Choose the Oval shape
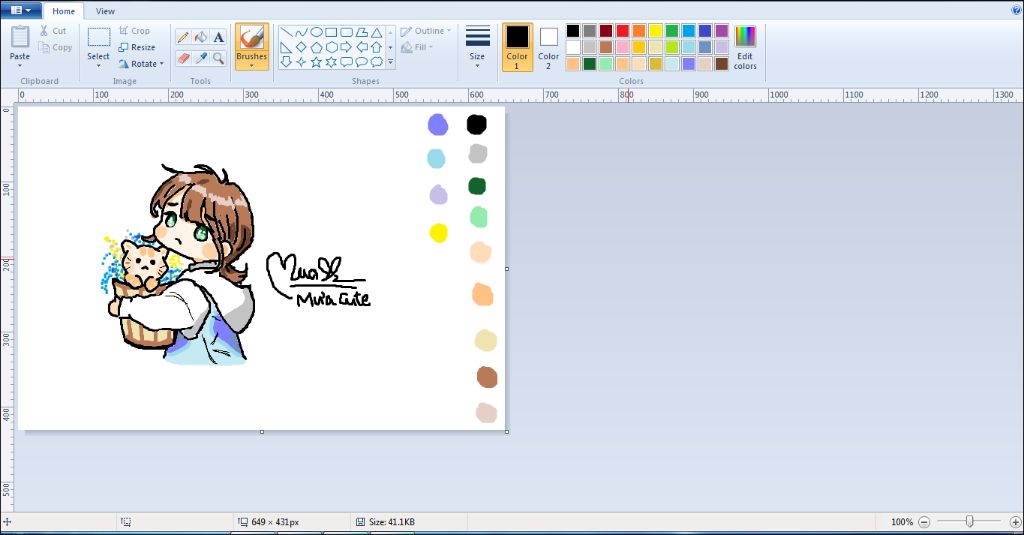Image resolution: width=1024 pixels, height=535 pixels. coord(316,33)
